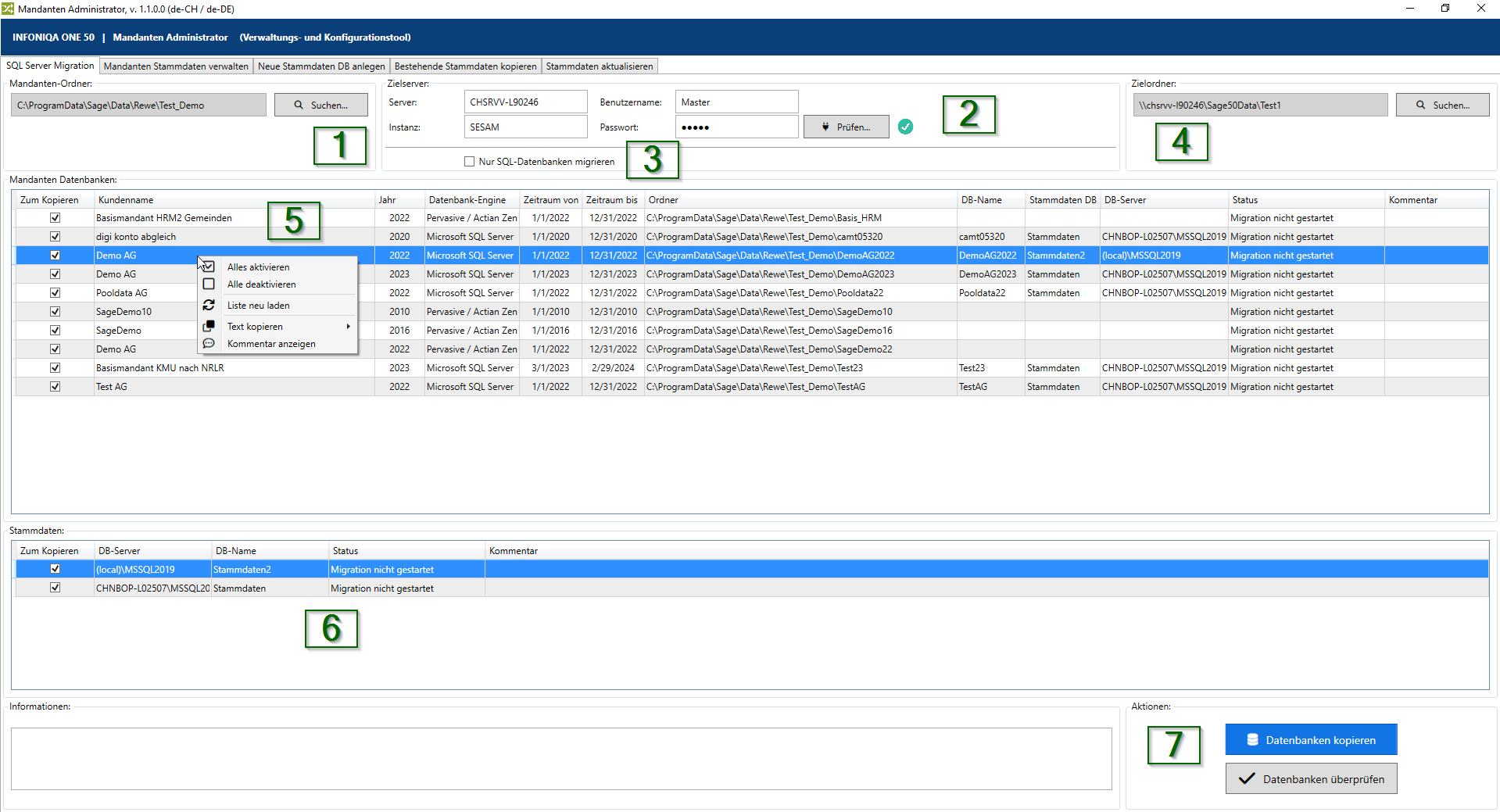The height and width of the screenshot is (812, 1500).
Task: Uncheck Pooldata AG copy checkbox
Action: tap(55, 293)
